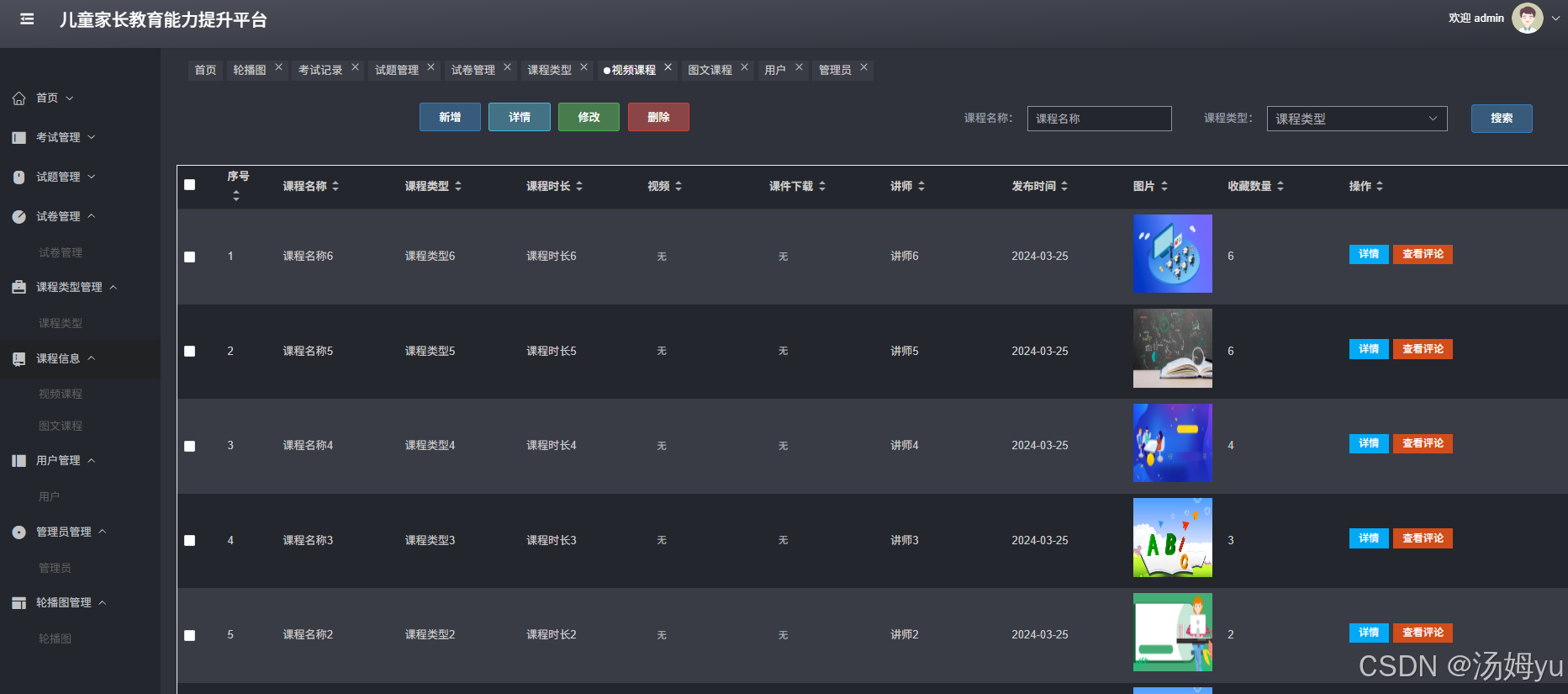Click the 课程信息 sidebar icon
Viewport: 1568px width, 694px height.
(x=18, y=358)
